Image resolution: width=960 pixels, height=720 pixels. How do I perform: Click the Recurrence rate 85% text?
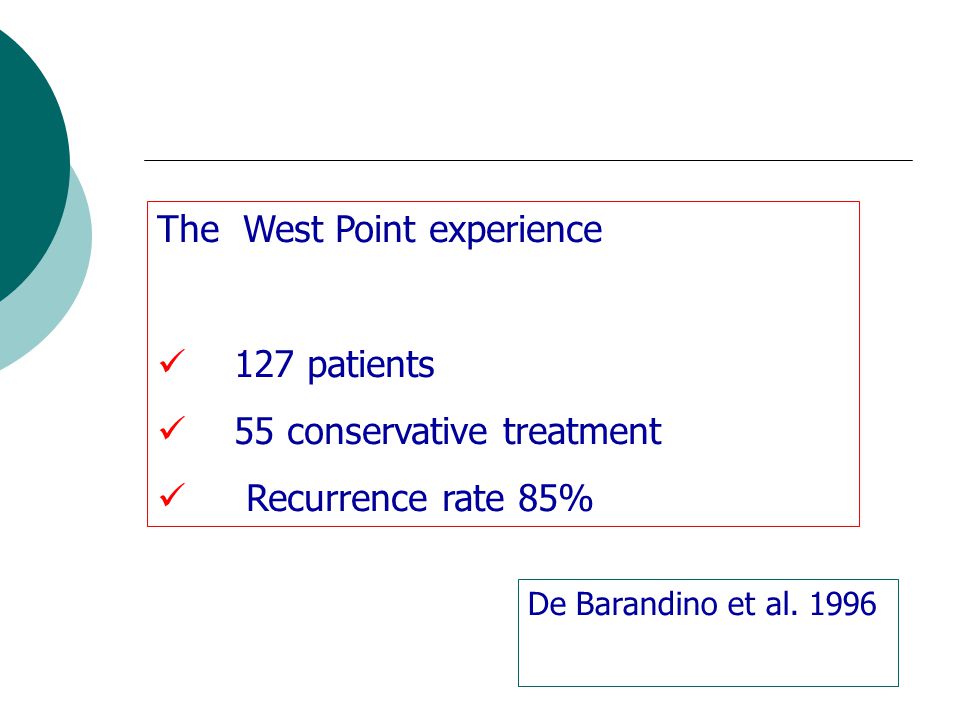tap(419, 498)
